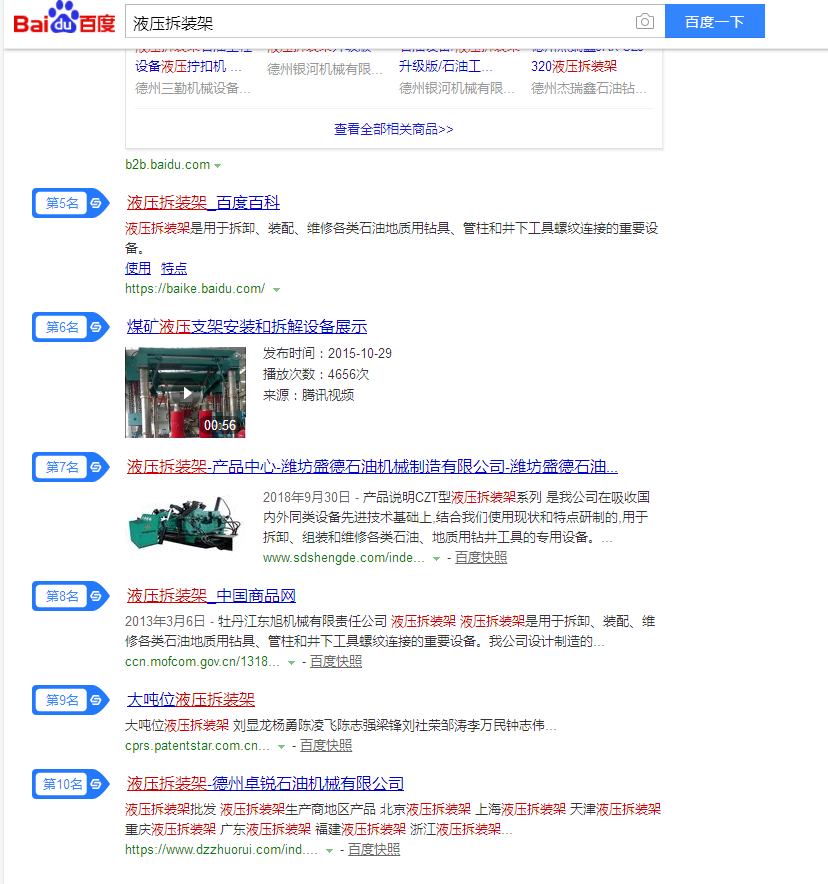Open 百度快照 for the patentstar result
828x884 pixels.
point(326,746)
